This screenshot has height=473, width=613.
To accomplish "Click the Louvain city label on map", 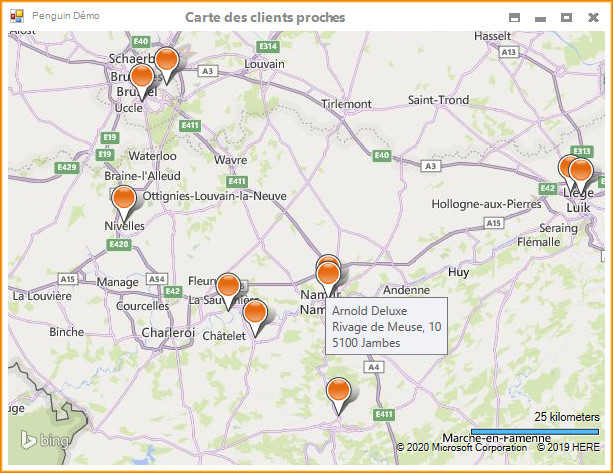I will tap(264, 63).
